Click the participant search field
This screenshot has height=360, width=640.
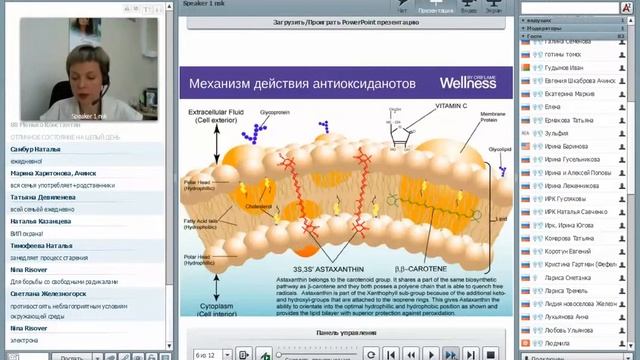pos(570,8)
